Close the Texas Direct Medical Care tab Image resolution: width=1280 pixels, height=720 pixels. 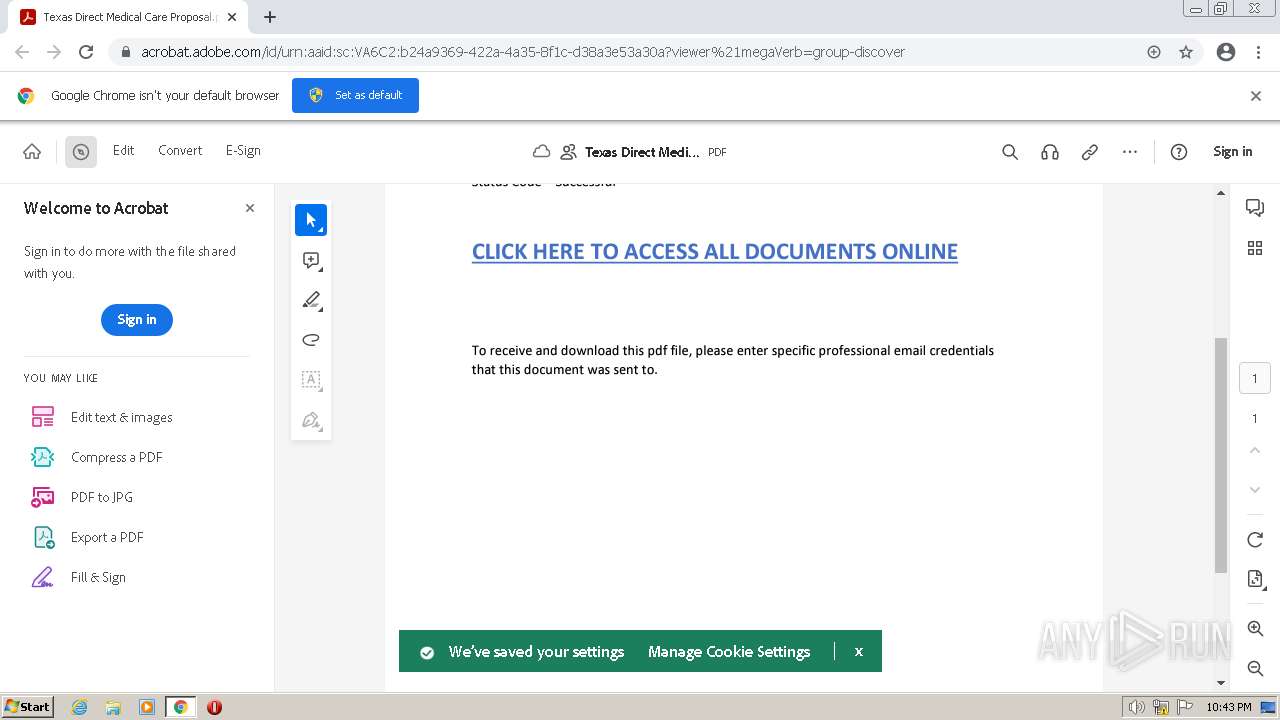232,17
